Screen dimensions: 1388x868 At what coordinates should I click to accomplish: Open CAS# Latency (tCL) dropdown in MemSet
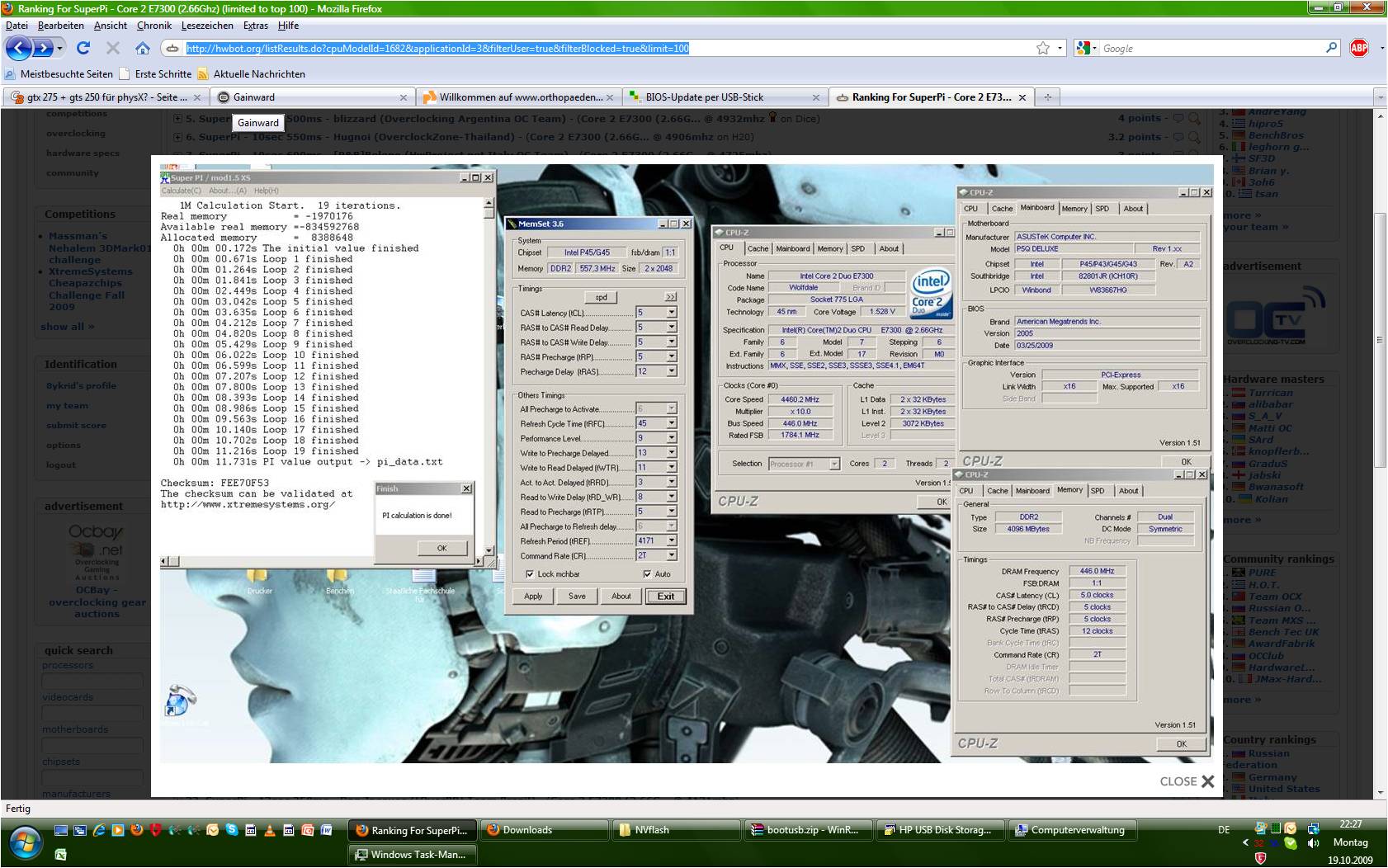pyautogui.click(x=672, y=313)
